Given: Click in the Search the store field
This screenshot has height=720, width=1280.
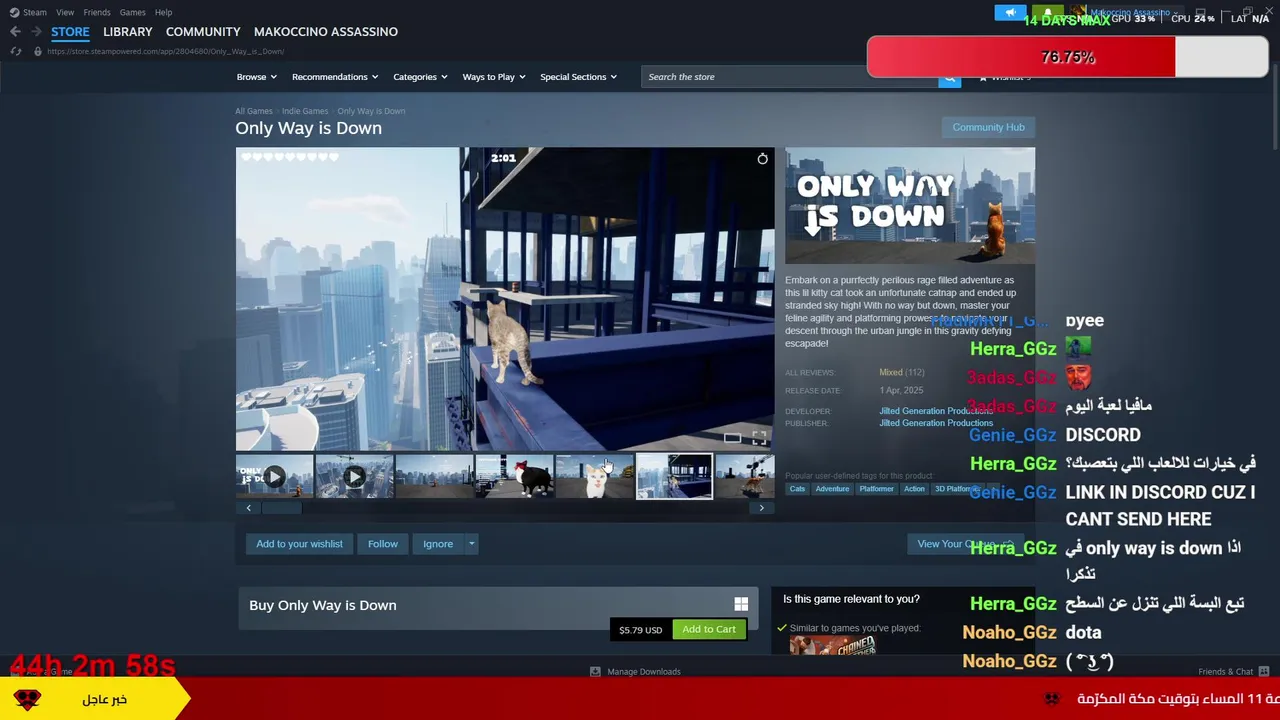Looking at the screenshot, I should [790, 77].
